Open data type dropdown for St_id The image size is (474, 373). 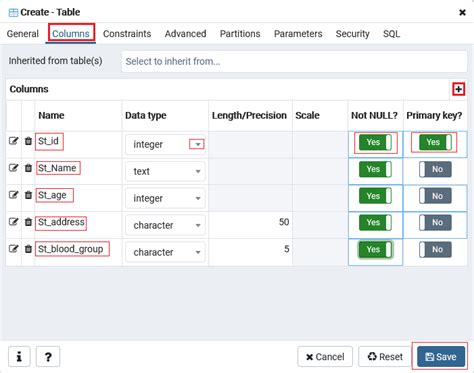click(197, 144)
